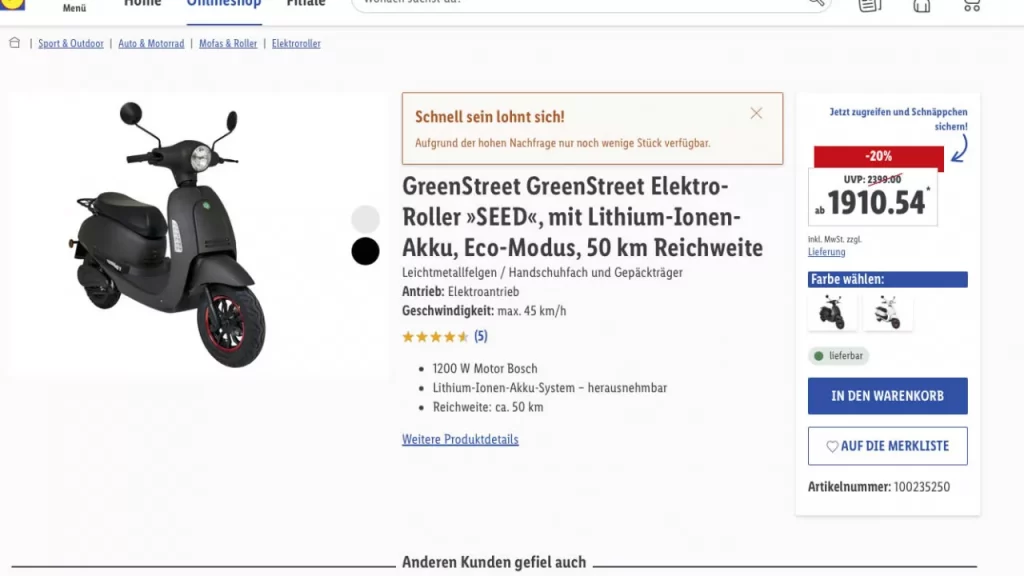This screenshot has height=576, width=1024.
Task: Click the 'Mofas & Roller' breadcrumb link
Action: (228, 44)
